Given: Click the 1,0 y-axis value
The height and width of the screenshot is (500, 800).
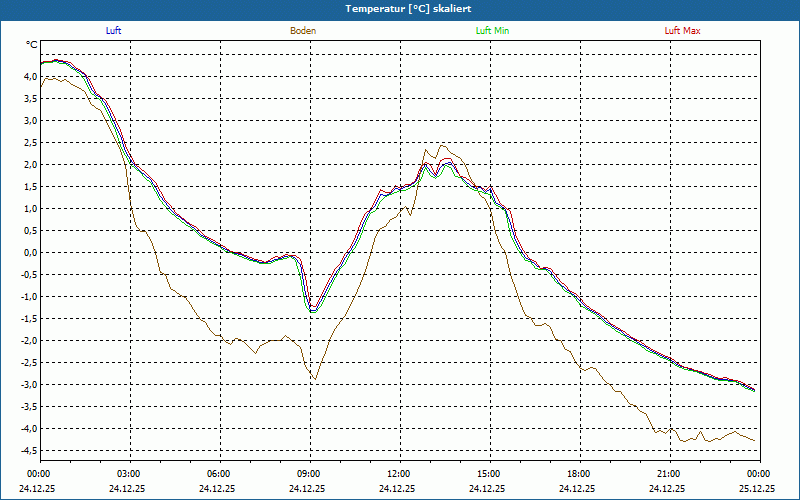Looking at the screenshot, I should click(29, 209).
